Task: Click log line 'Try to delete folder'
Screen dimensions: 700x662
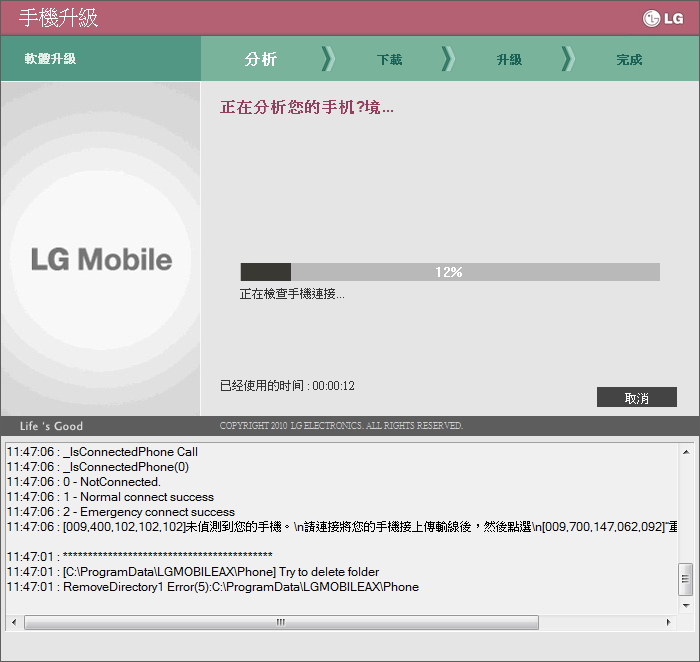Action: point(193,572)
